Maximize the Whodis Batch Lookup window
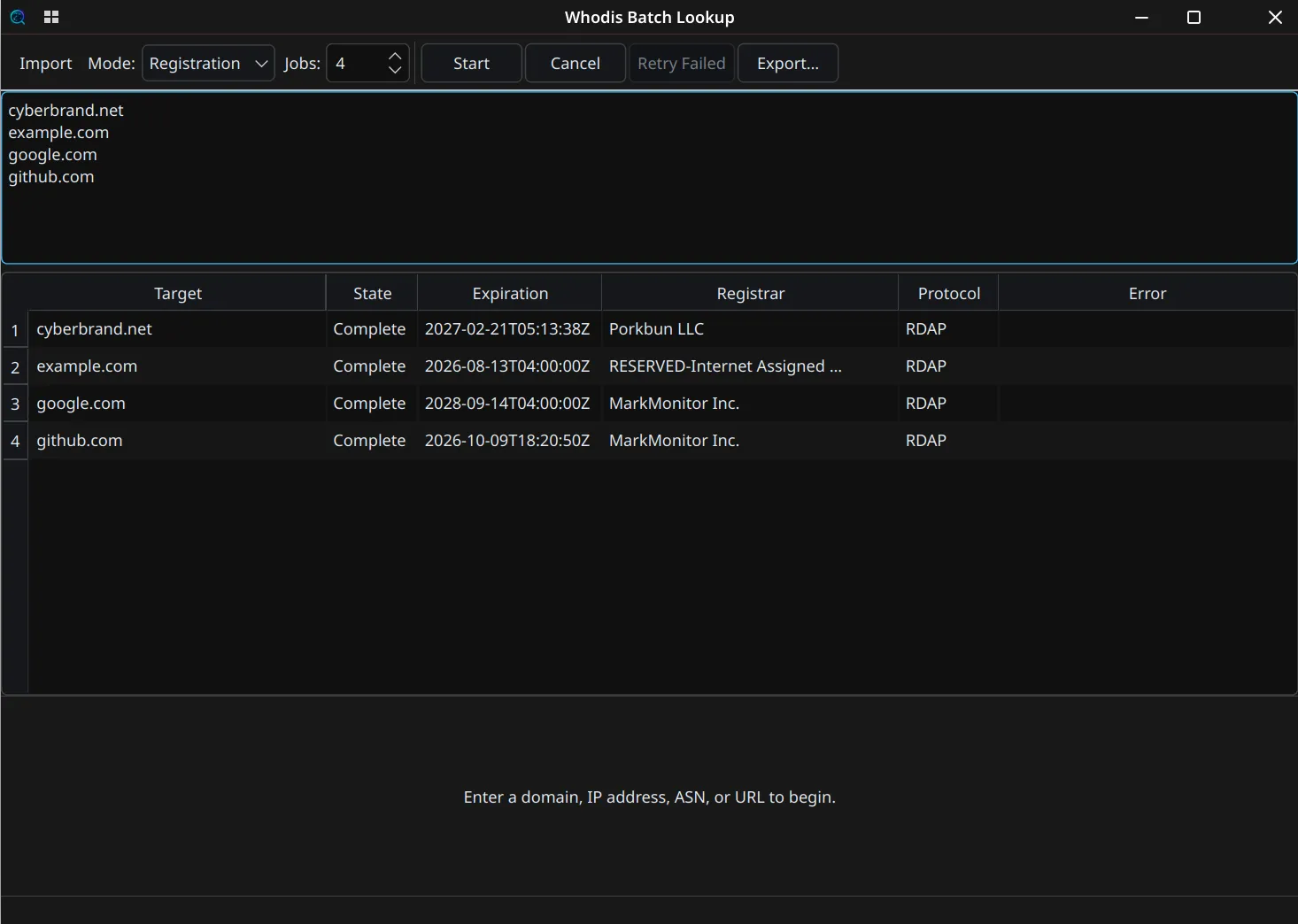1298x924 pixels. pos(1194,18)
